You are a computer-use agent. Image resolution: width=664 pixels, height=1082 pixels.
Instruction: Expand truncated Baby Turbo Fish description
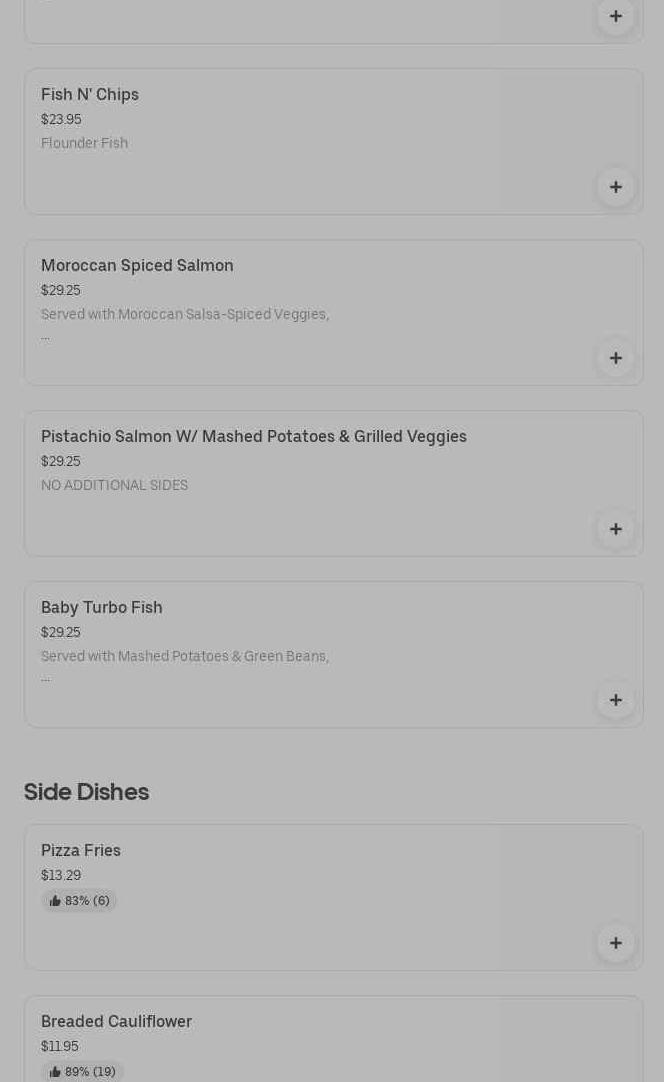pos(45,679)
